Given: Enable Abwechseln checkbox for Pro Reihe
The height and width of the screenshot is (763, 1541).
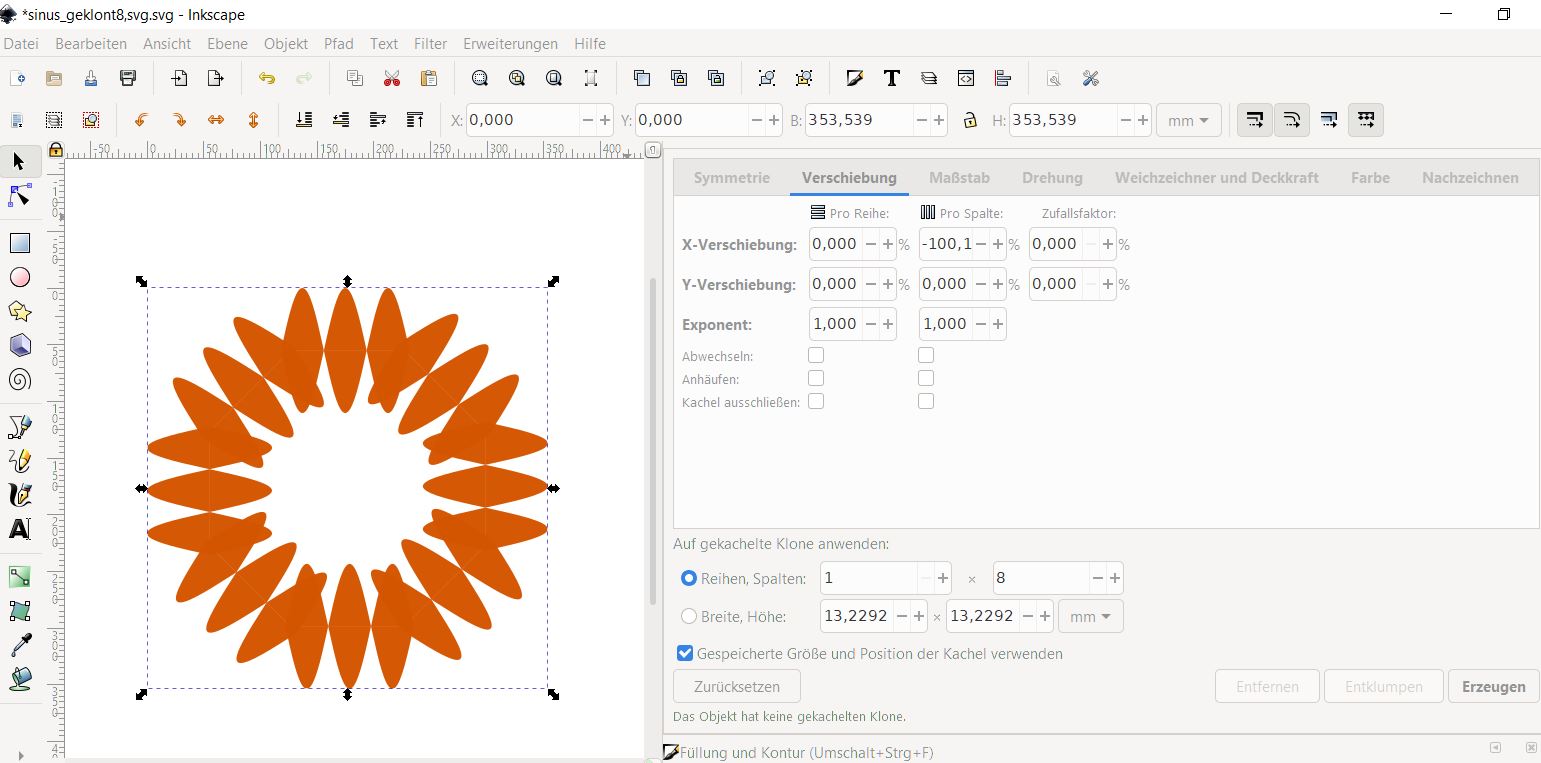Looking at the screenshot, I should click(x=816, y=355).
